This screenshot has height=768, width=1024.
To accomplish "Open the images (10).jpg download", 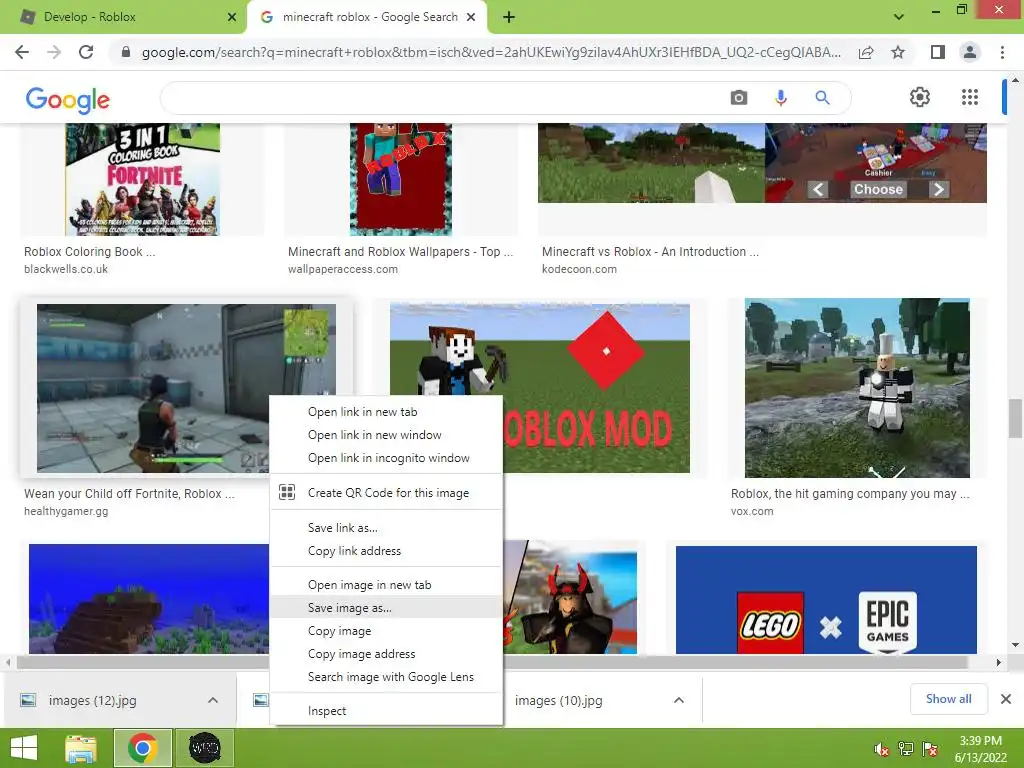I will point(558,701).
